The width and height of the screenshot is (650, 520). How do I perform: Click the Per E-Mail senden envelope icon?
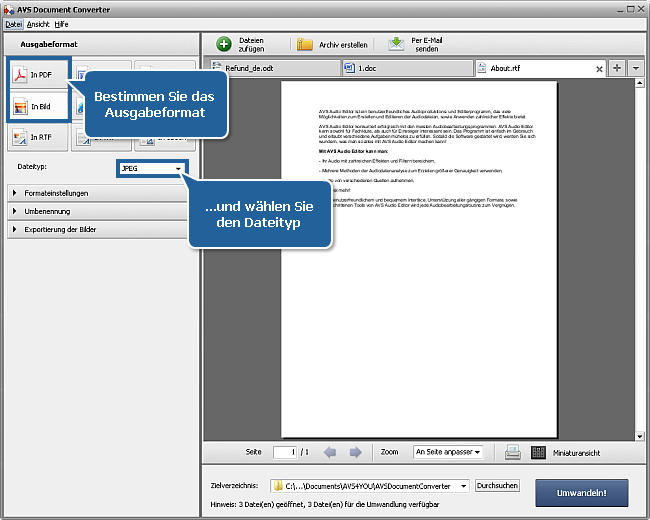(x=396, y=44)
